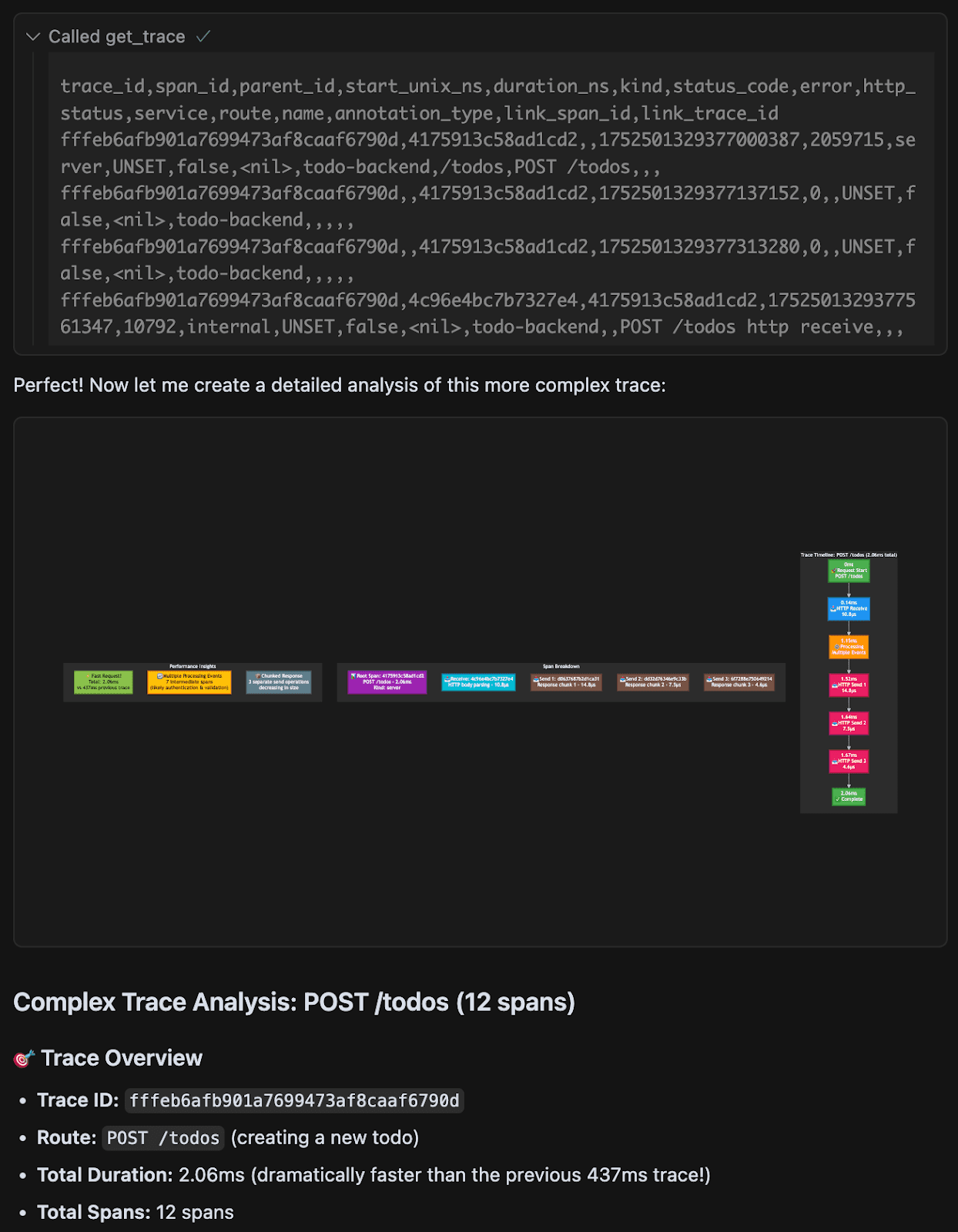Select the green Request Start timeline node
The image size is (958, 1232).
tap(849, 571)
